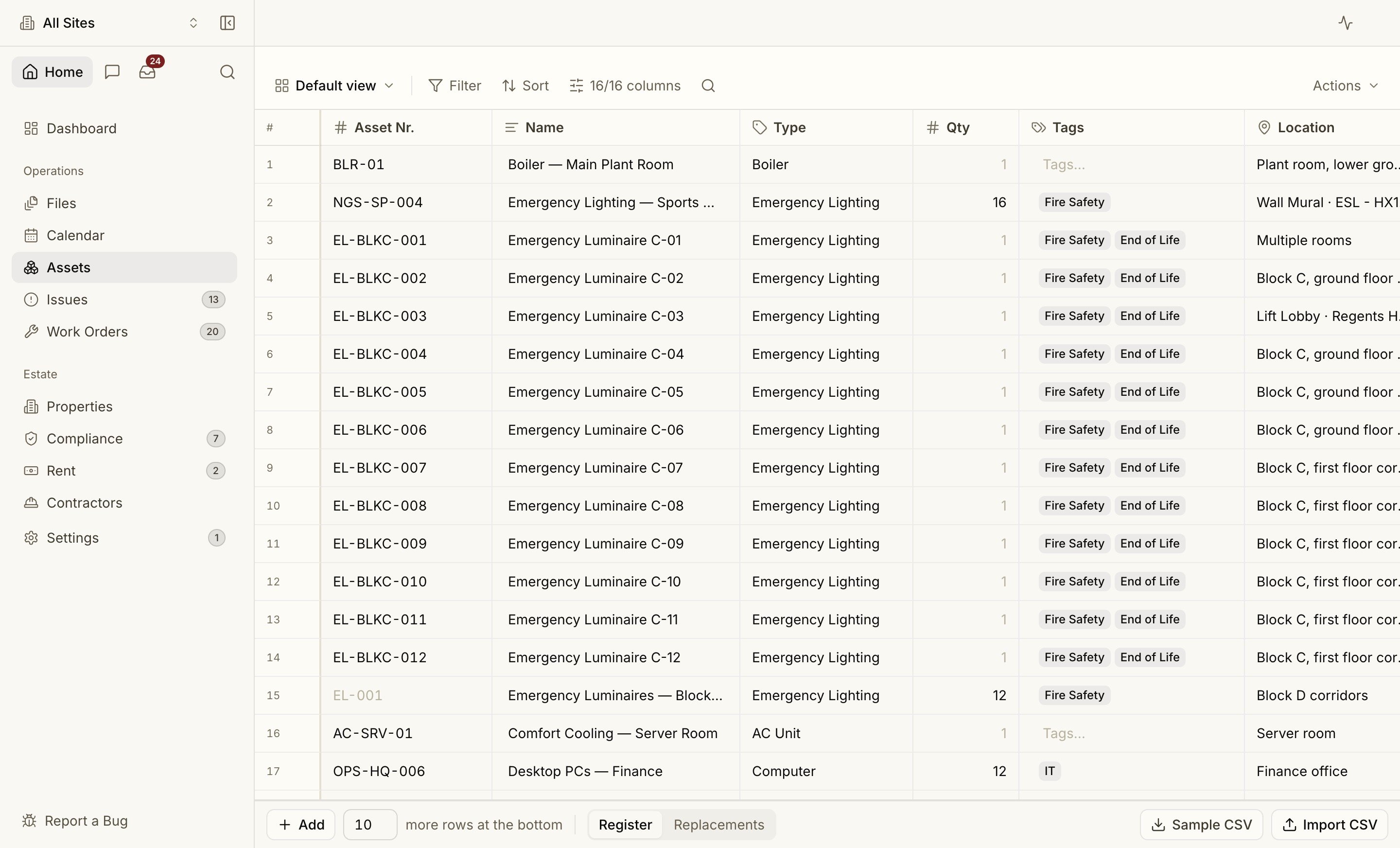Viewport: 1400px width, 848px height.
Task: Open the Actions dropdown
Action: coord(1345,86)
